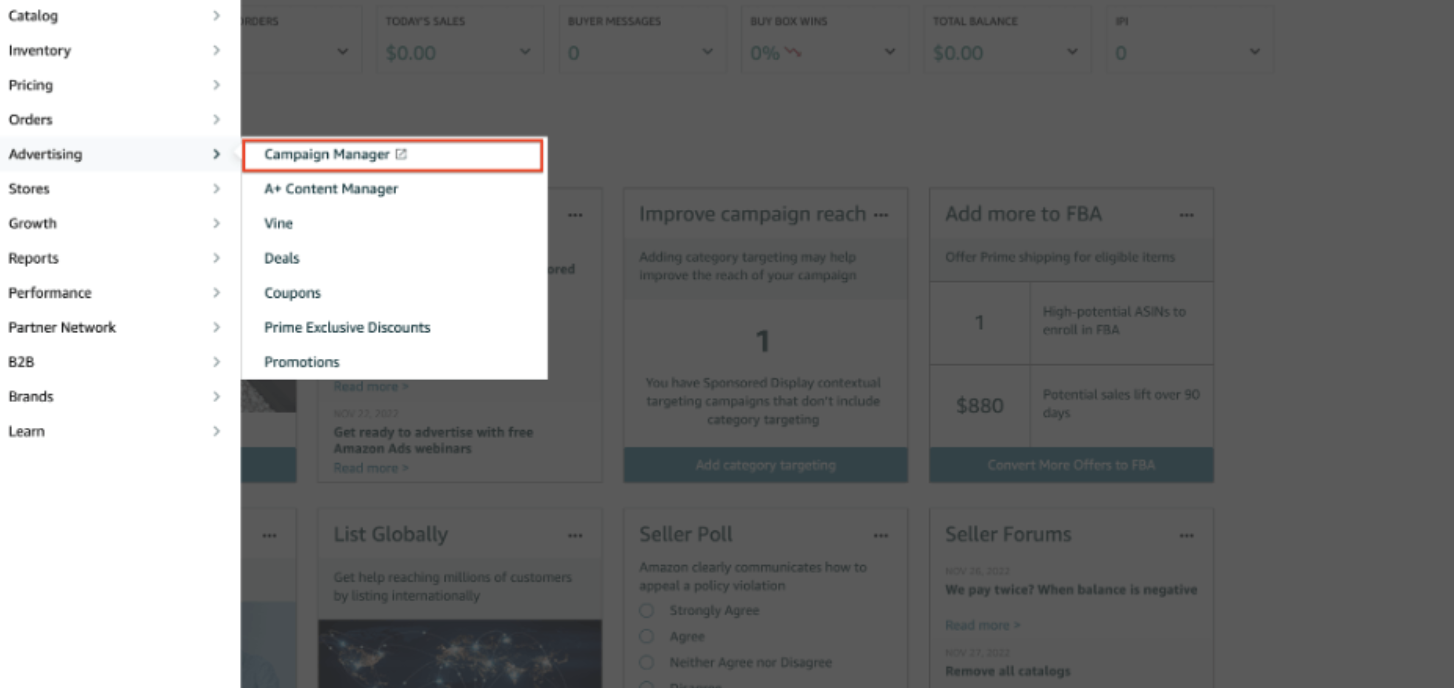Choose the Agree poll option
This screenshot has height=688, width=1454.
[646, 637]
